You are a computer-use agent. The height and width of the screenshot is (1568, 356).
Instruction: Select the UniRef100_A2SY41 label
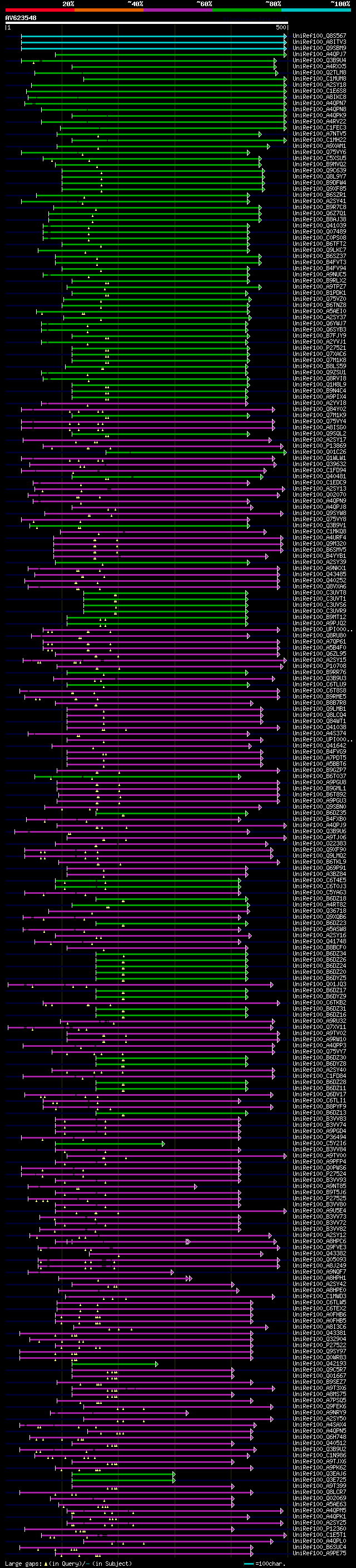point(319,201)
